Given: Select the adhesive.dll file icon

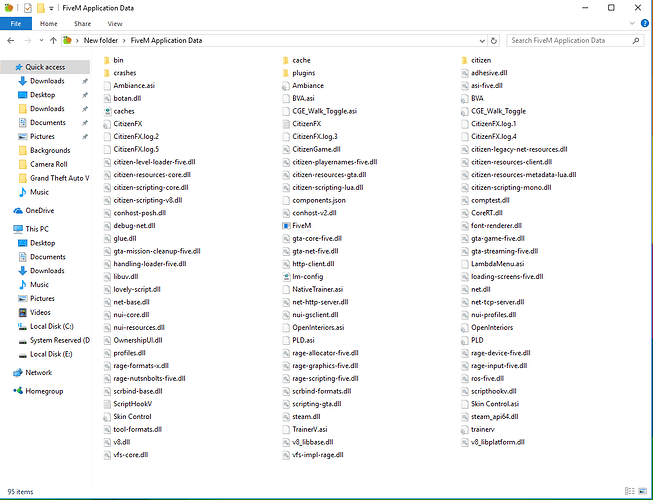Looking at the screenshot, I should coord(464,73).
